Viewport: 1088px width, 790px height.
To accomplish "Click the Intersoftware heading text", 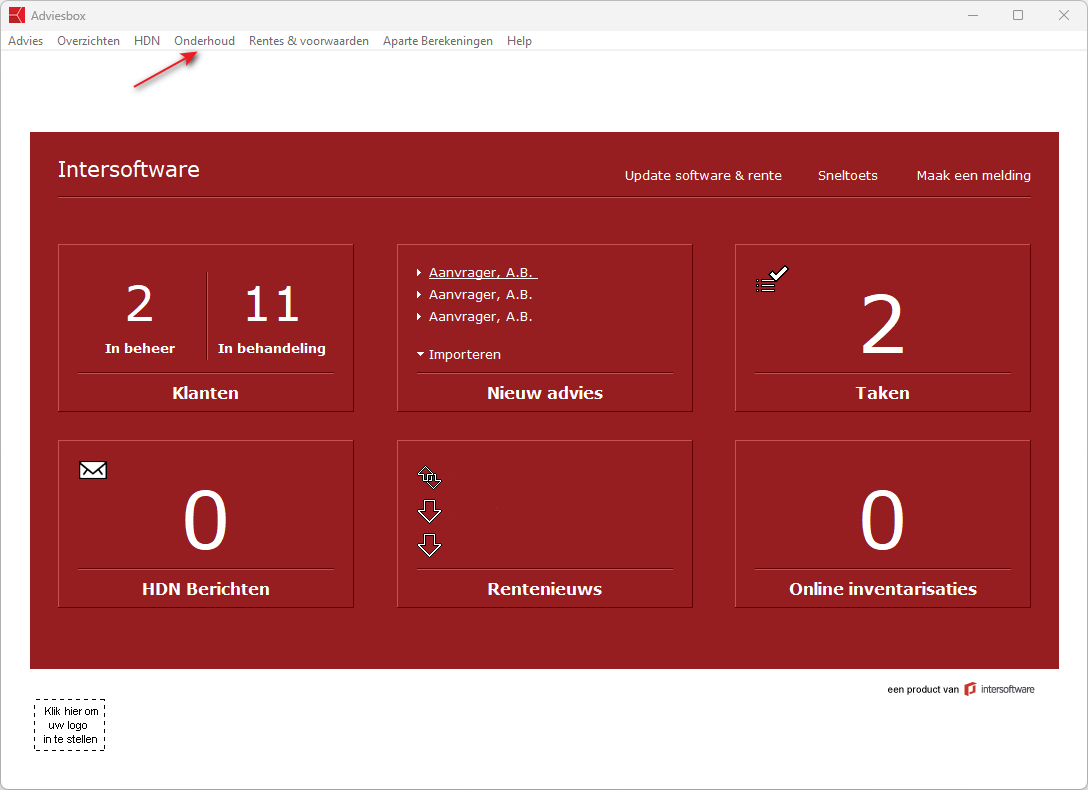I will [128, 169].
